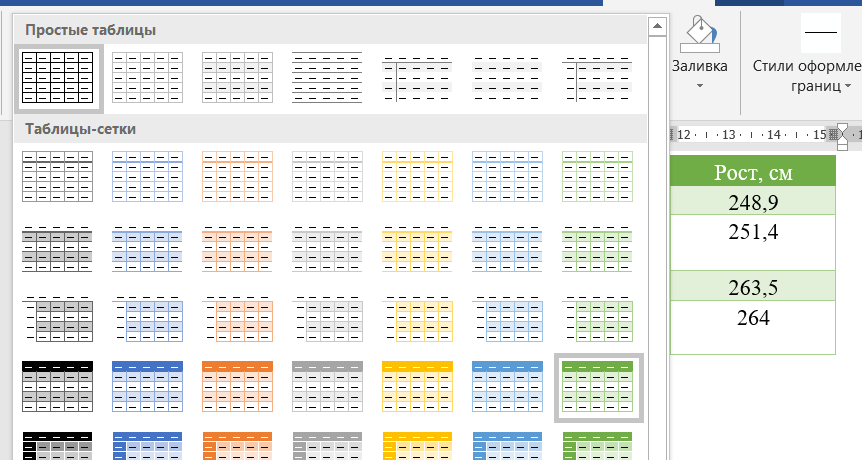Choose Grid Table 3 light gray Accent 3

click(x=327, y=318)
